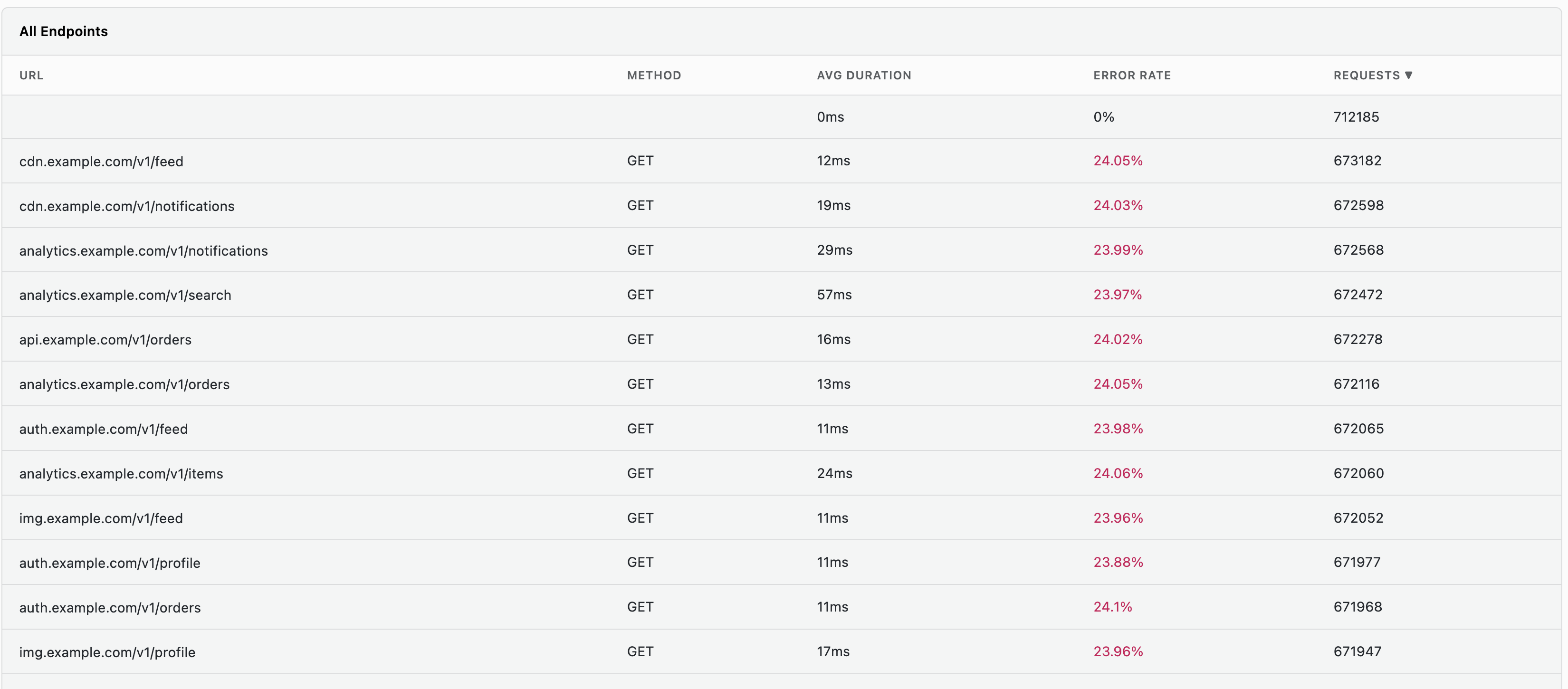
Task: Click the 671977 requests count
Action: click(1357, 562)
